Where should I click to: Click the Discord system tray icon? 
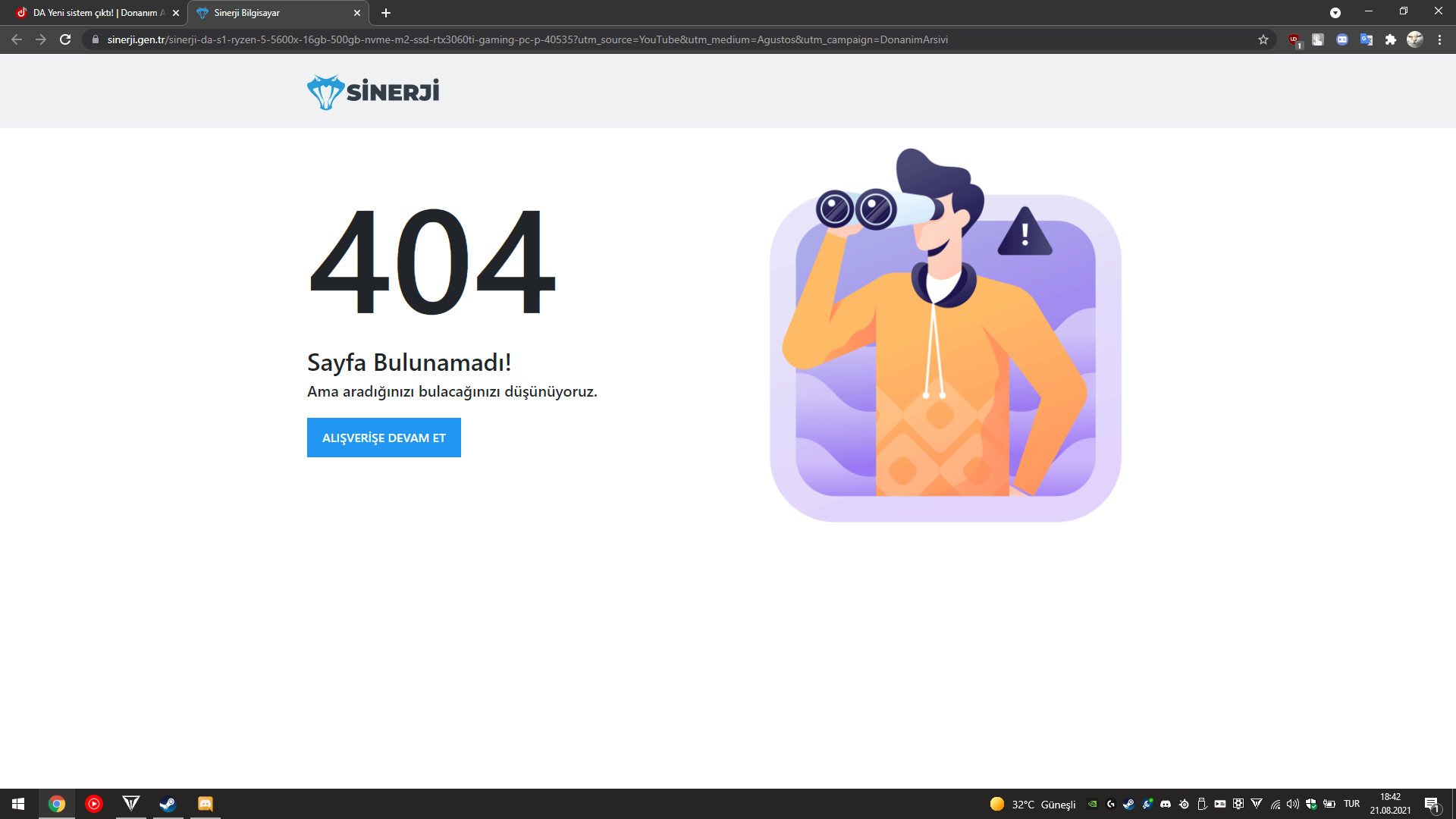(1166, 804)
